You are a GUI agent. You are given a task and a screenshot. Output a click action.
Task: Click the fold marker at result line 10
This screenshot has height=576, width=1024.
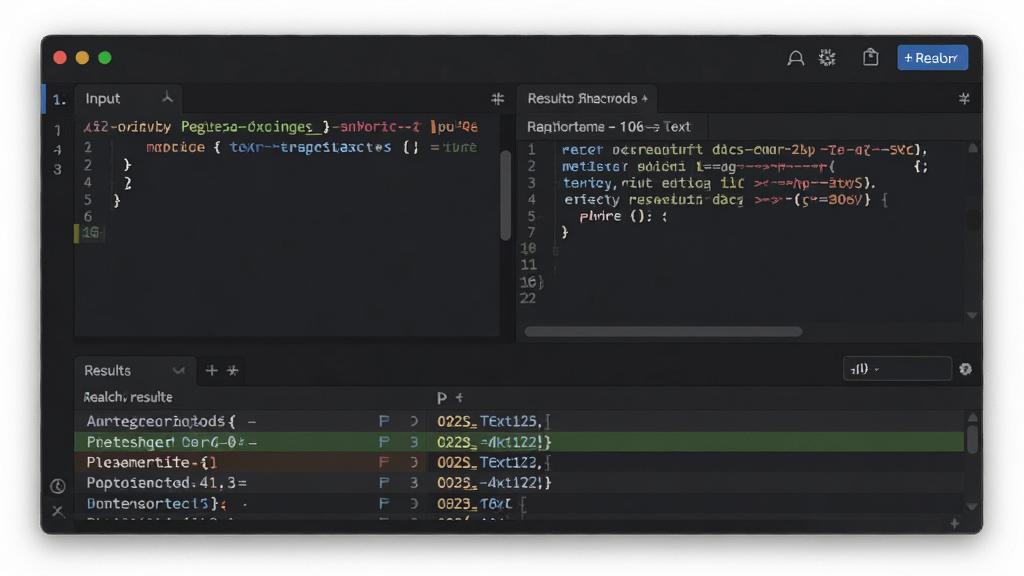point(555,250)
